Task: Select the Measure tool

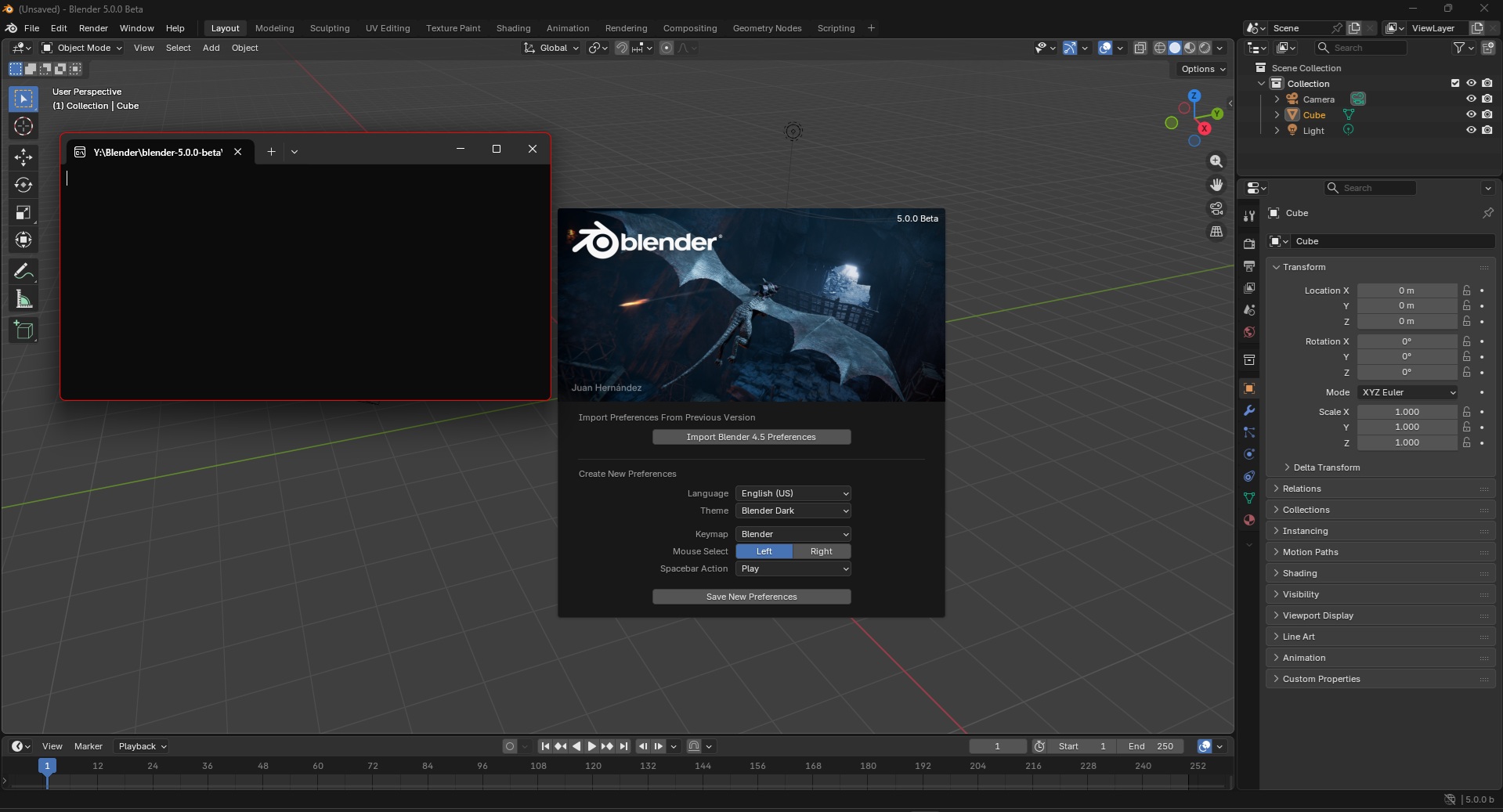Action: (x=23, y=299)
